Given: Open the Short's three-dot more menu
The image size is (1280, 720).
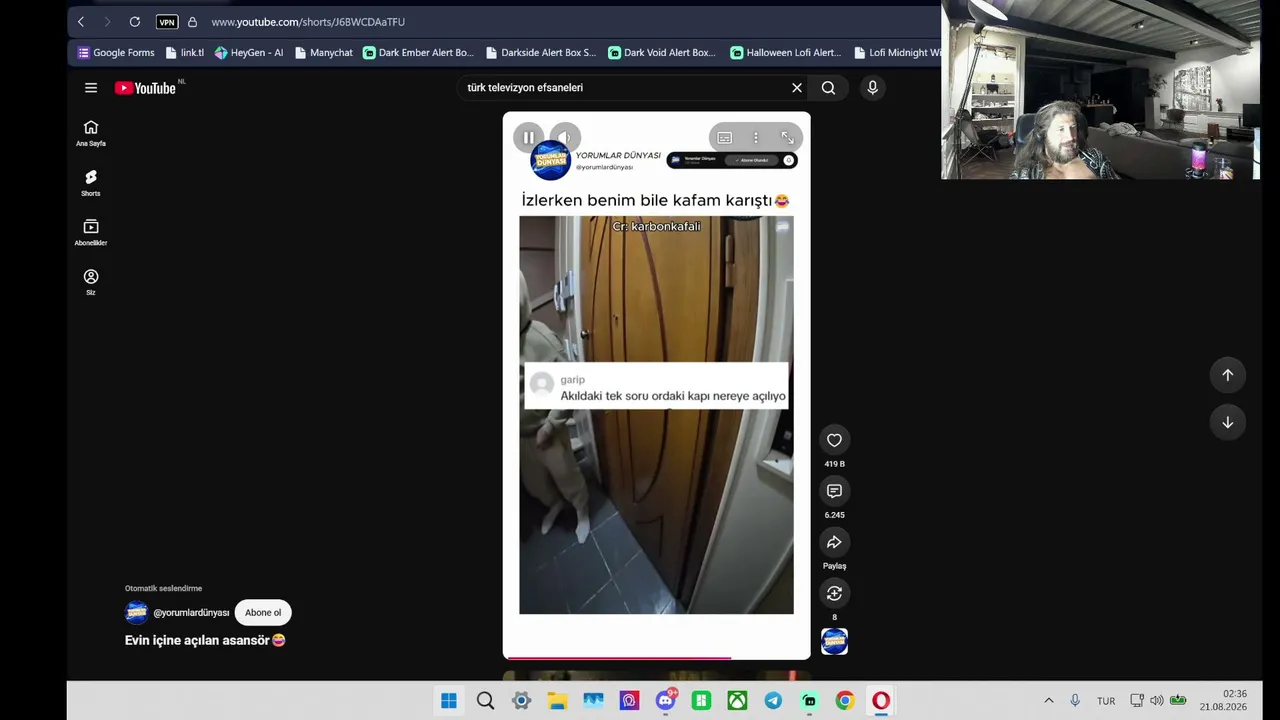Looking at the screenshot, I should pos(756,137).
